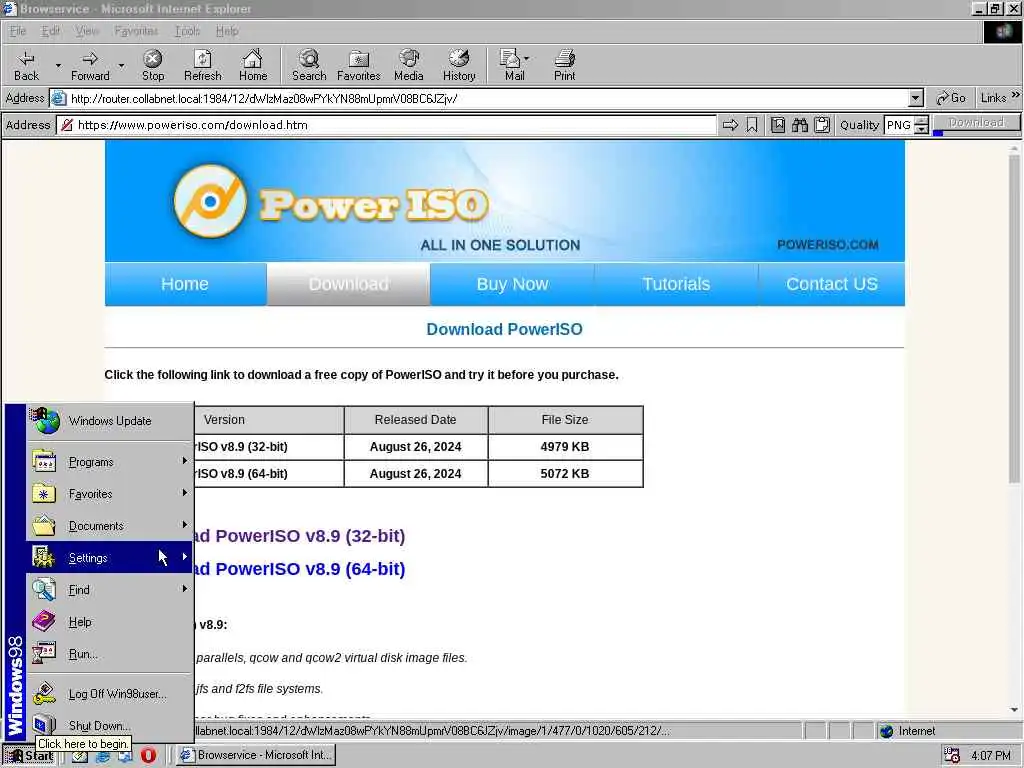Open the IE address bar dropdown
Screen dimensions: 1024x768
(x=916, y=99)
